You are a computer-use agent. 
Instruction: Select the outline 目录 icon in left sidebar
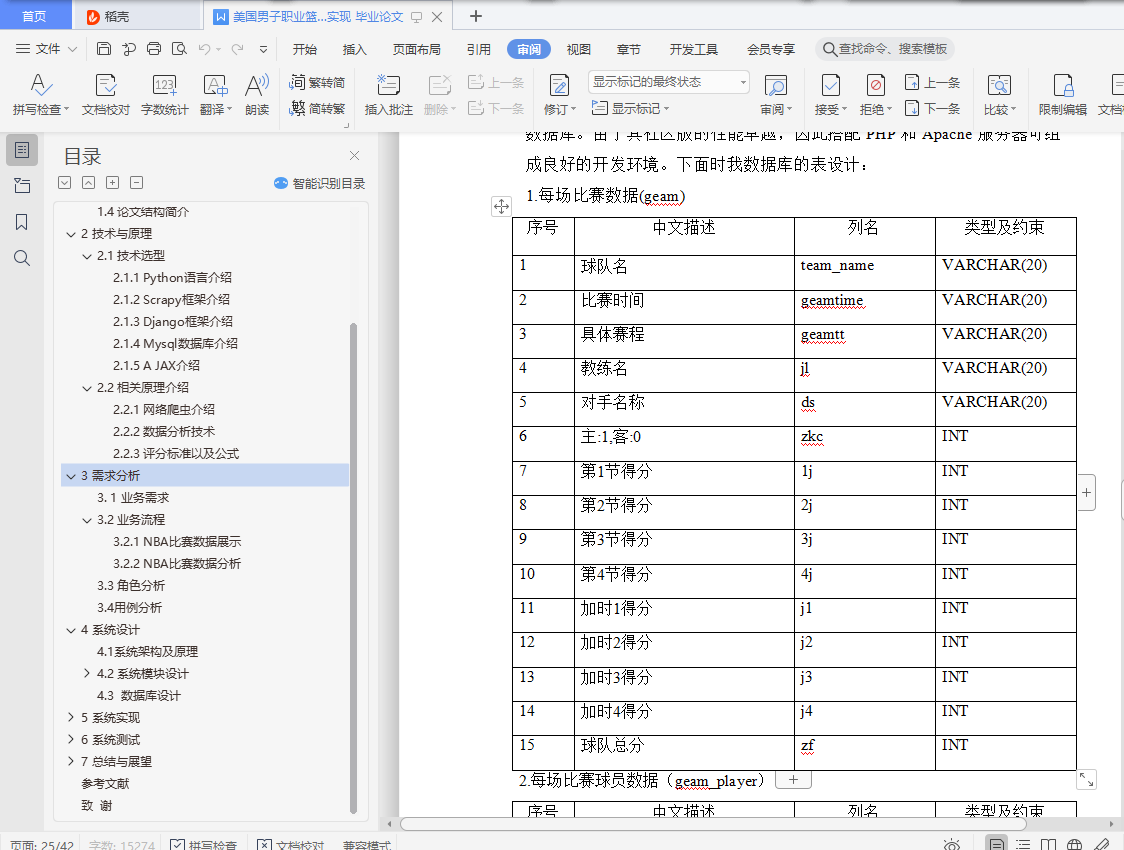point(22,150)
